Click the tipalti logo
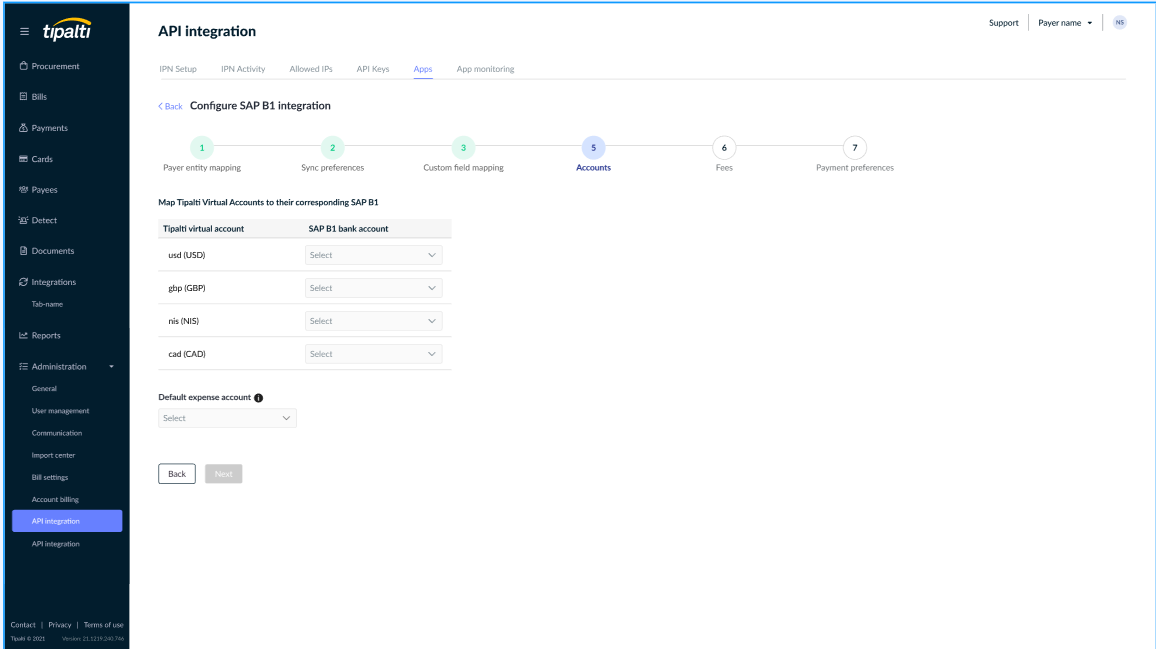This screenshot has width=1156, height=649. 66,30
